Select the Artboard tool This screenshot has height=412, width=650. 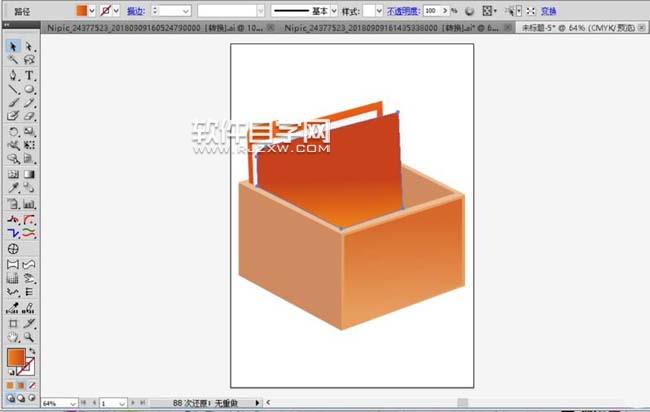click(x=13, y=323)
